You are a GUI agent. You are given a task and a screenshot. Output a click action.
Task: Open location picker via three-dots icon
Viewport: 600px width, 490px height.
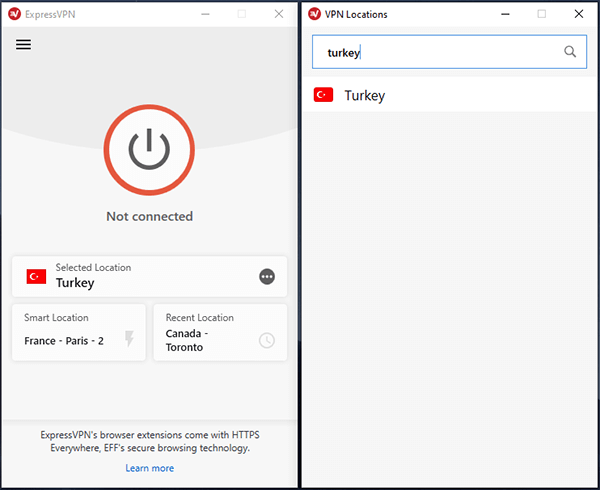point(267,277)
